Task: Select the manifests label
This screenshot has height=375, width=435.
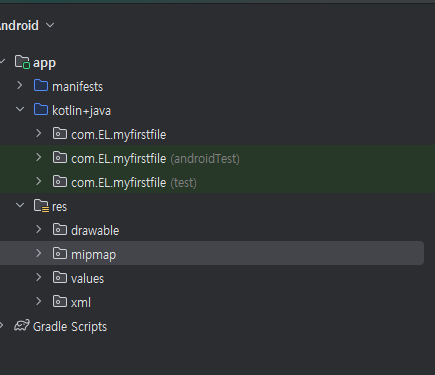Action: click(77, 87)
